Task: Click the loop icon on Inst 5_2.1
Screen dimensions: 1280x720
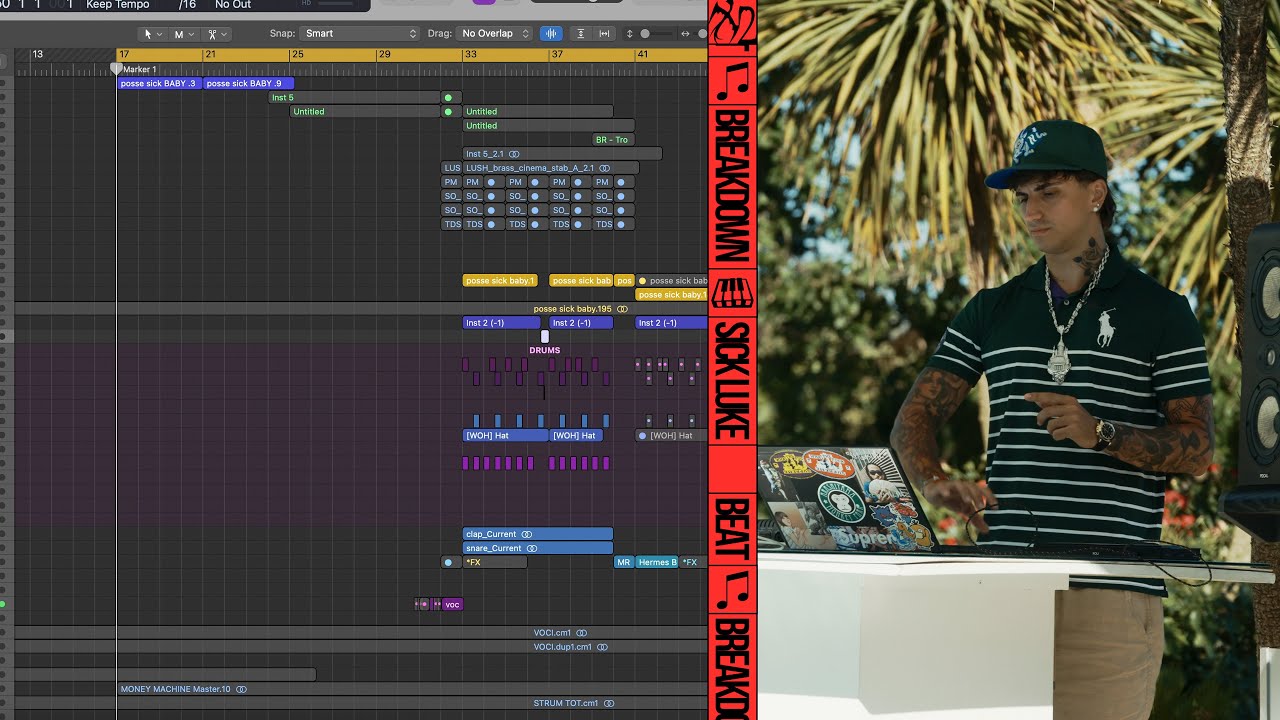Action: click(x=514, y=154)
